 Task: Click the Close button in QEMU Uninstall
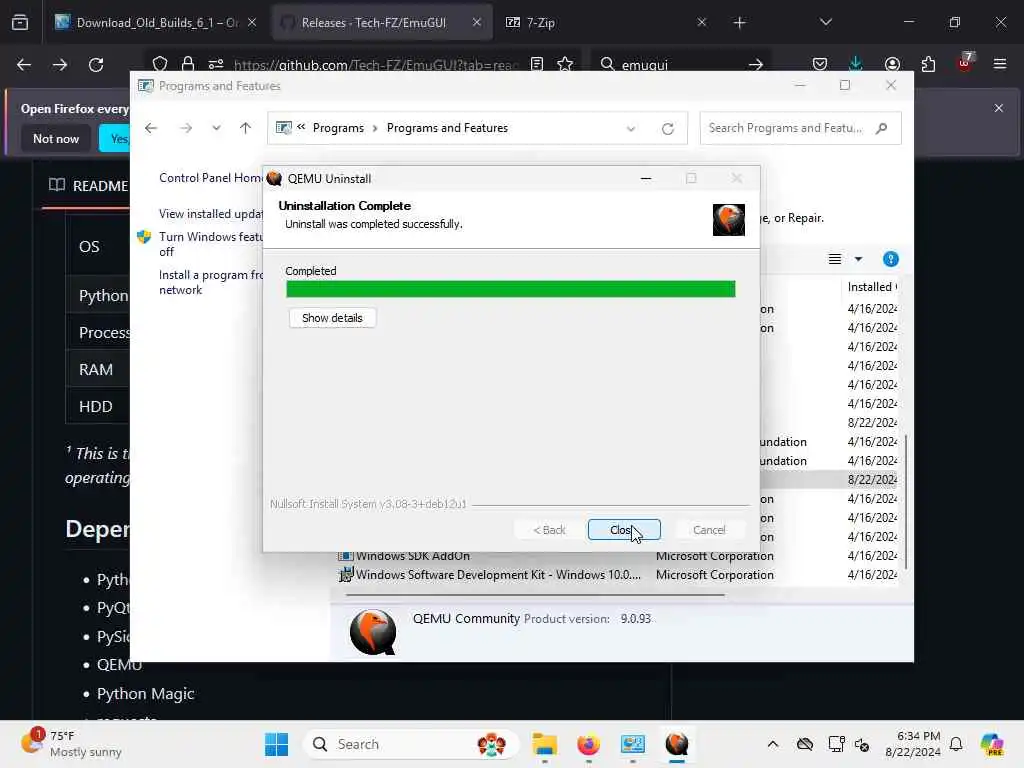point(624,530)
